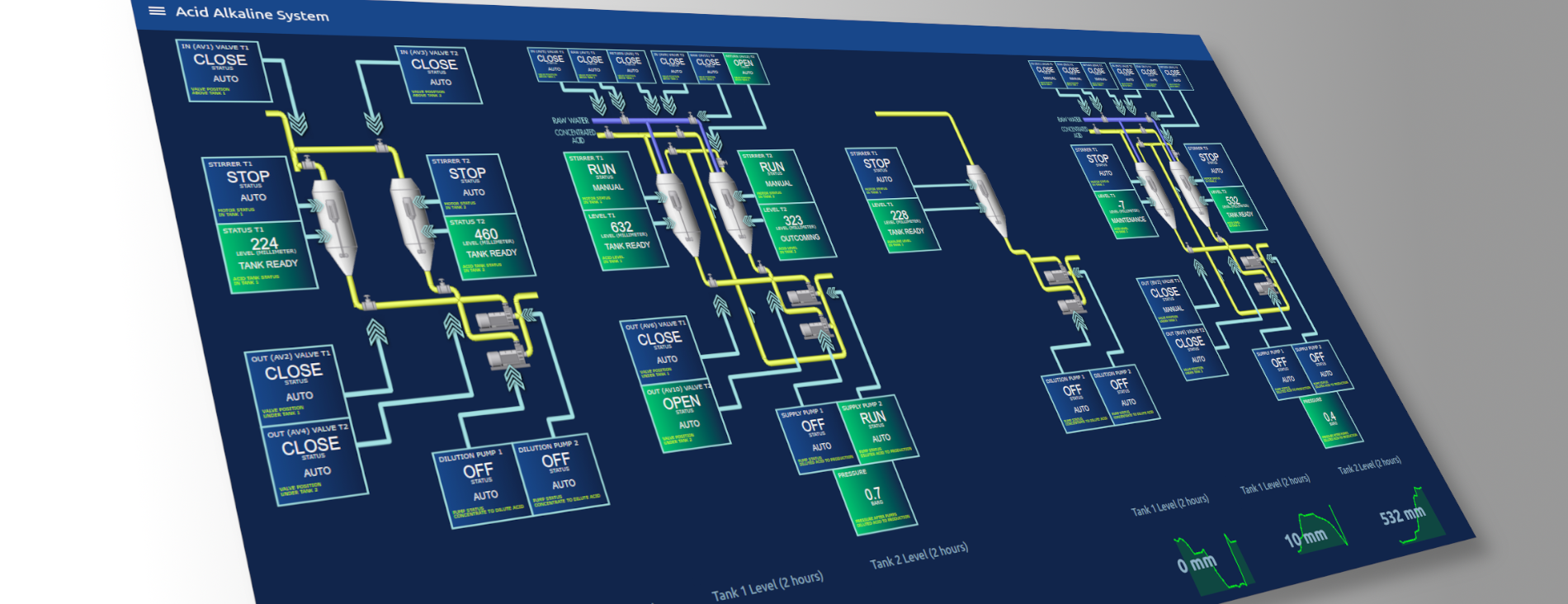Click the Dilution Pump 2 OFF tile
The width and height of the screenshot is (1568, 604).
tap(560, 476)
